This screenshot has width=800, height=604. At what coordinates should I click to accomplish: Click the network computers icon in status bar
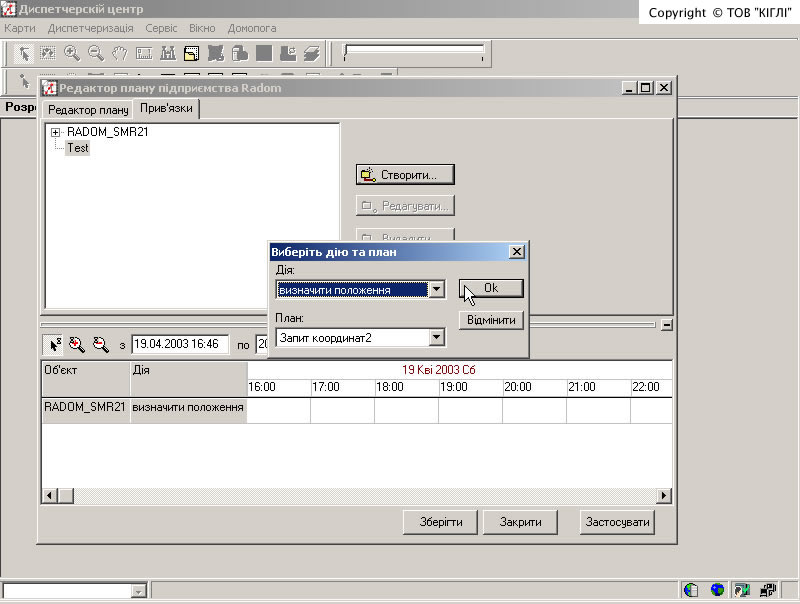tap(768, 590)
